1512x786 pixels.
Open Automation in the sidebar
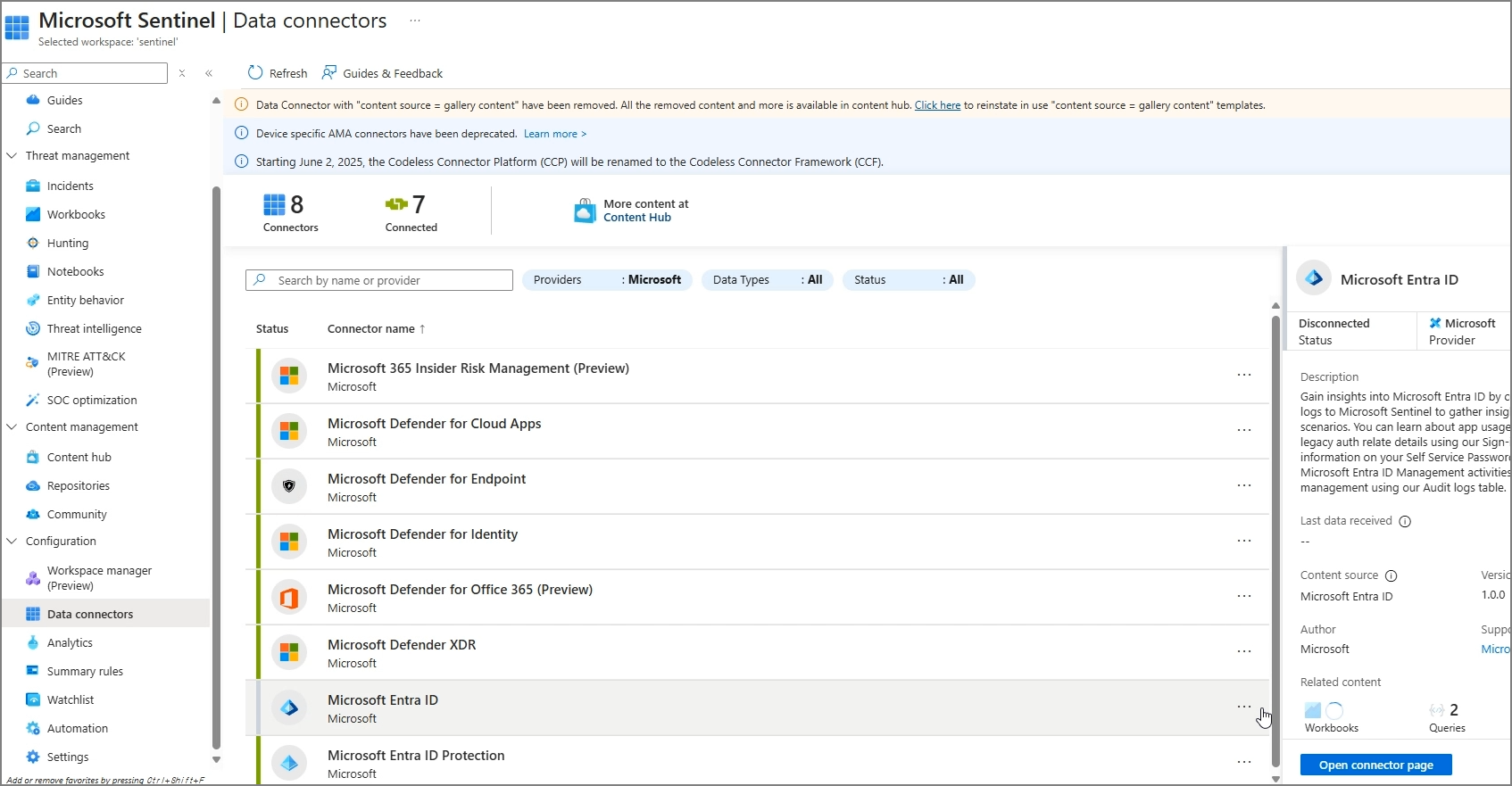pyautogui.click(x=78, y=728)
